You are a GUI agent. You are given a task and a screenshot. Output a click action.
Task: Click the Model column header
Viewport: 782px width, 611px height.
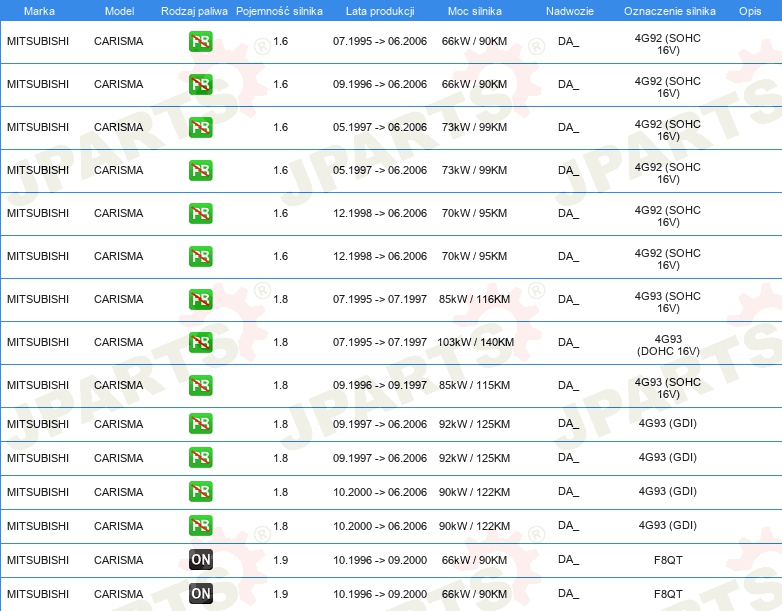click(119, 11)
